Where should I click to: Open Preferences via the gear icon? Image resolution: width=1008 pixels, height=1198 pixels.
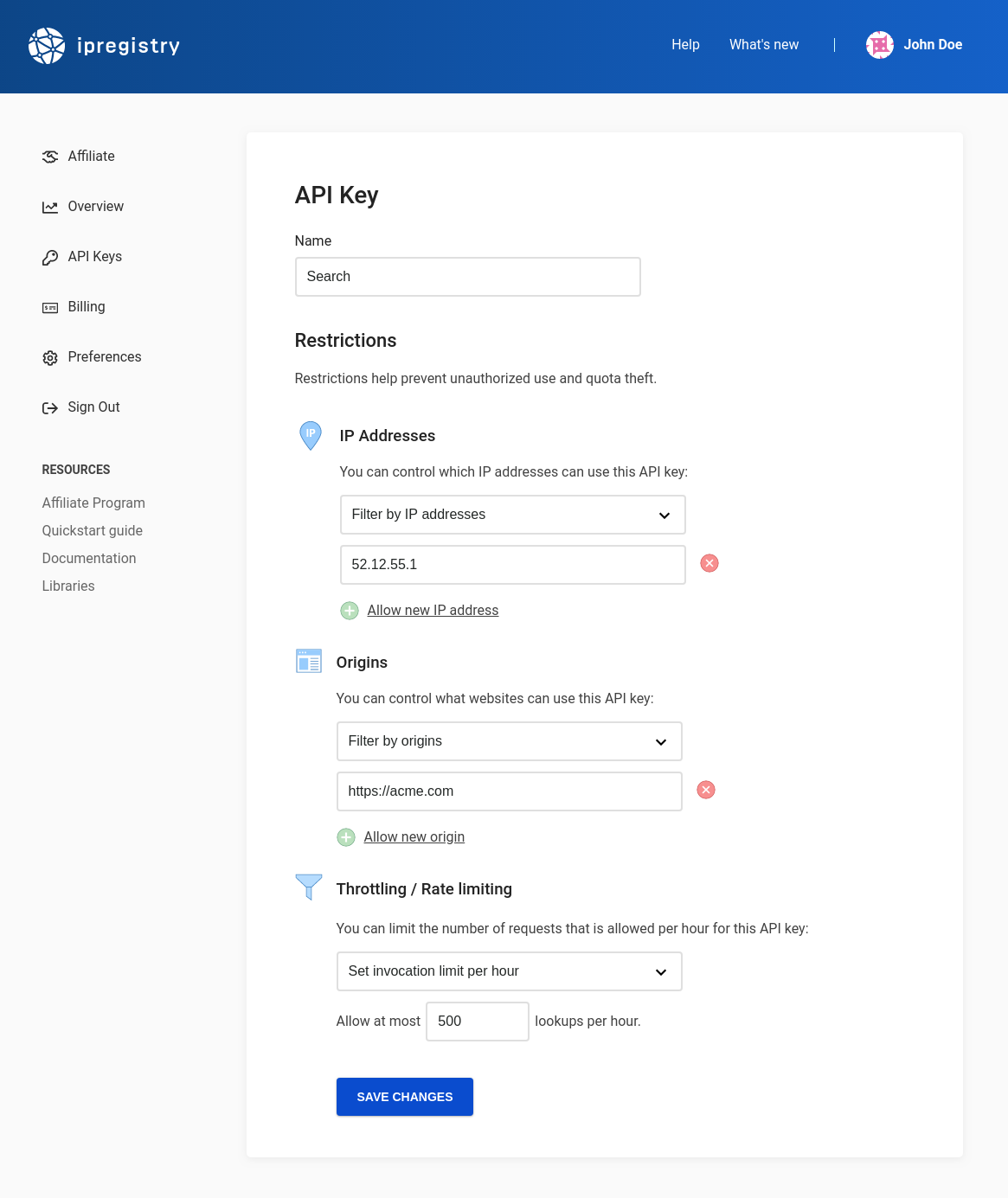click(50, 357)
